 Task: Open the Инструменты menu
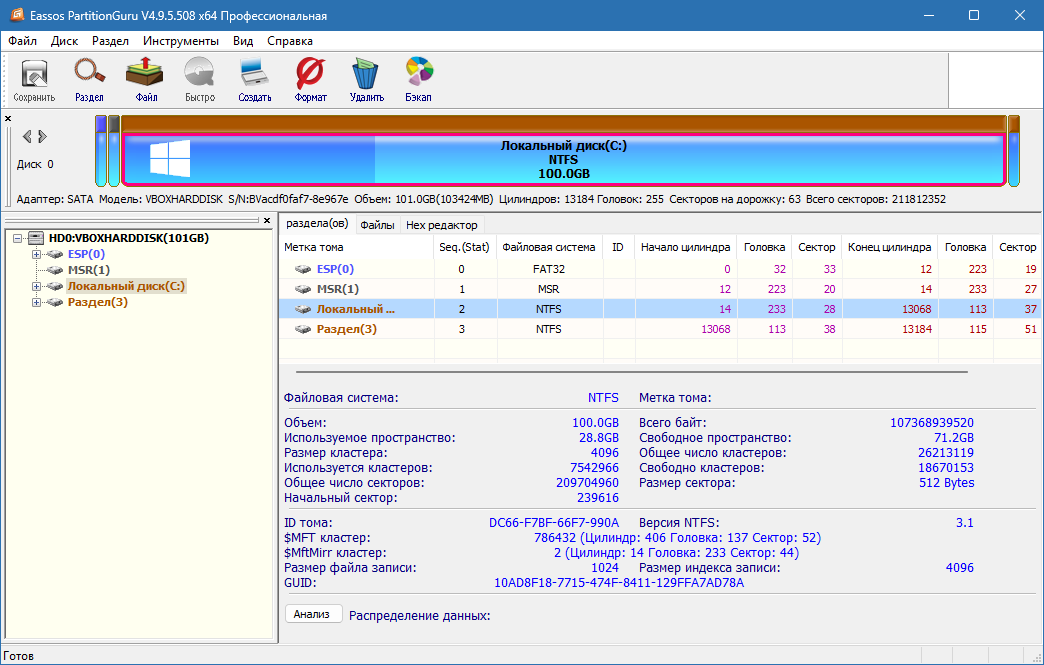[x=181, y=41]
